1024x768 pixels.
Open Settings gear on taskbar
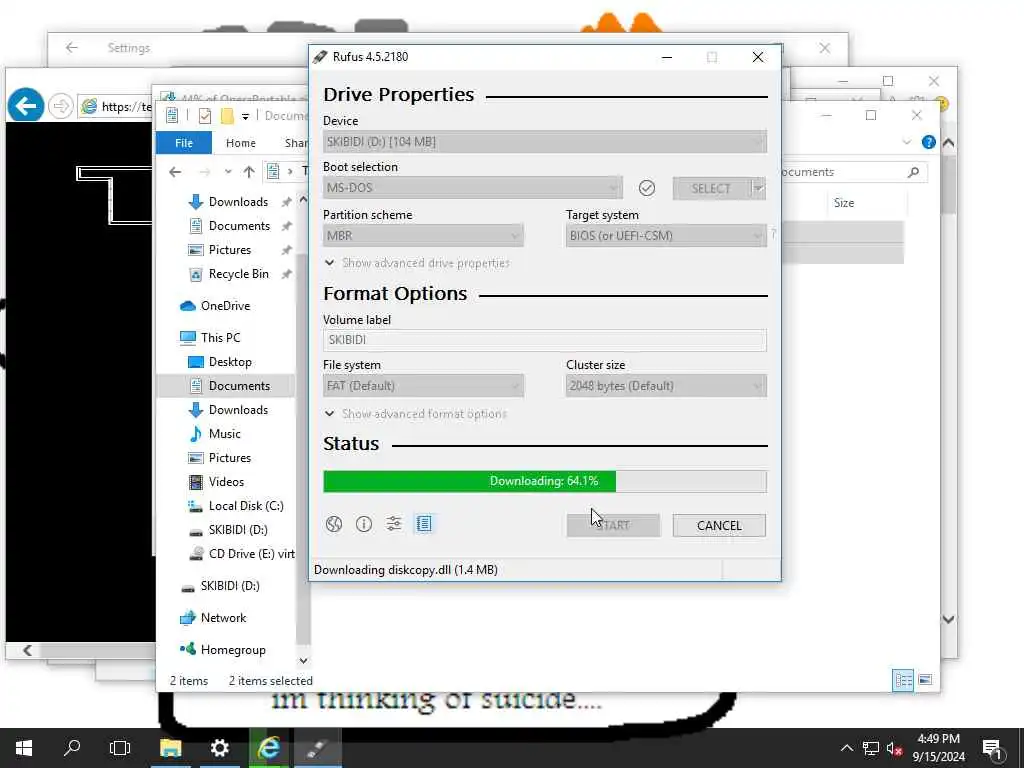click(x=219, y=748)
